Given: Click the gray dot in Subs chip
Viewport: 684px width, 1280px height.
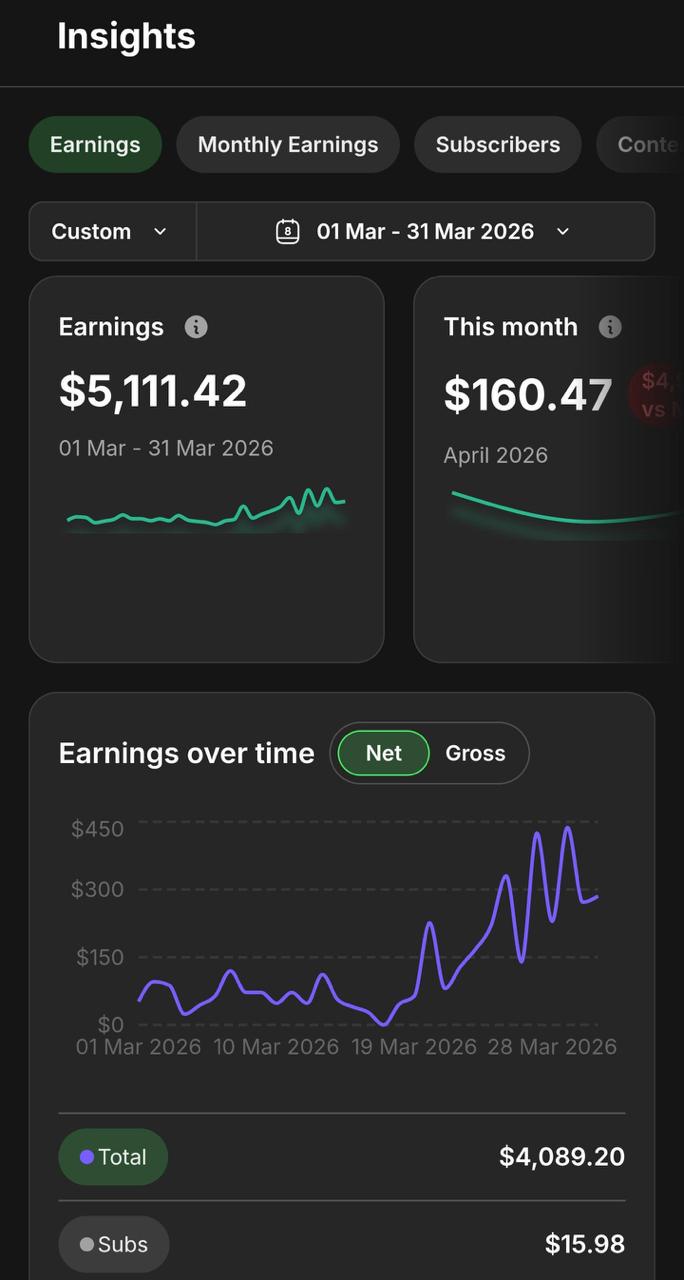Looking at the screenshot, I should [x=87, y=1245].
